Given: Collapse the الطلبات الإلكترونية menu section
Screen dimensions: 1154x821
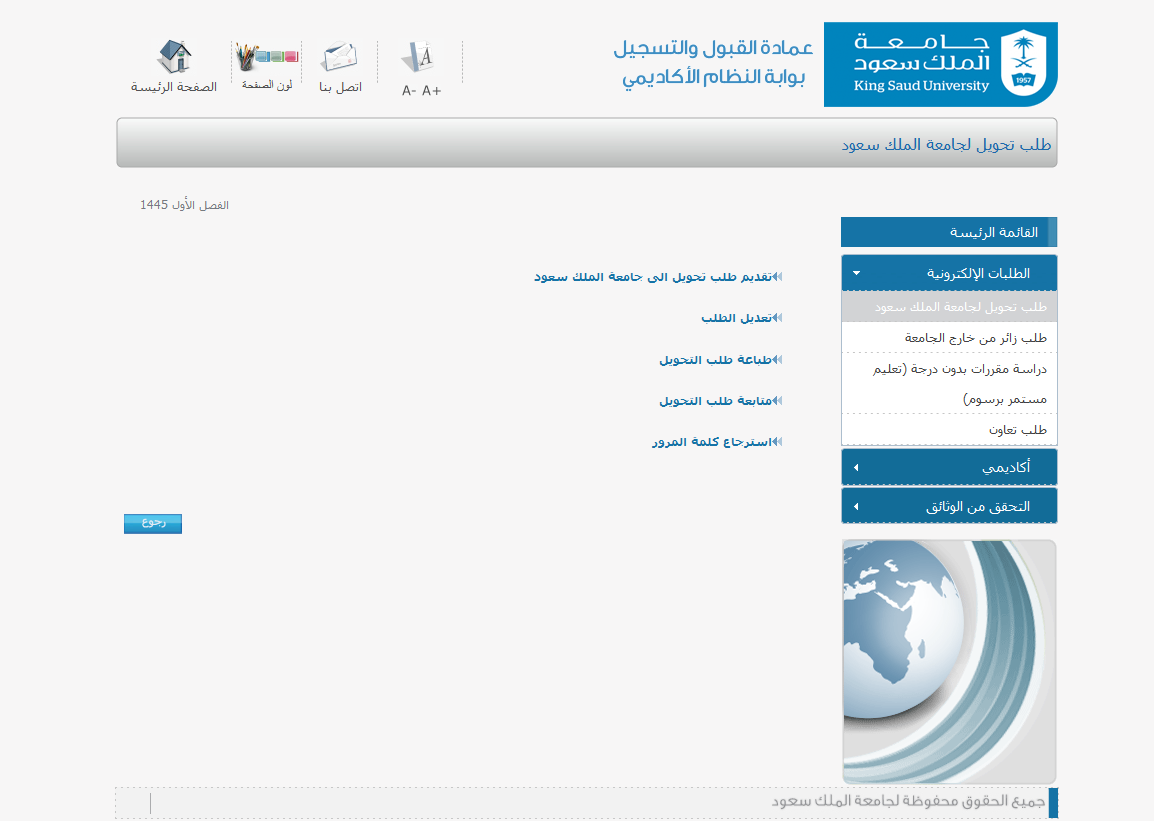Looking at the screenshot, I should (x=948, y=273).
